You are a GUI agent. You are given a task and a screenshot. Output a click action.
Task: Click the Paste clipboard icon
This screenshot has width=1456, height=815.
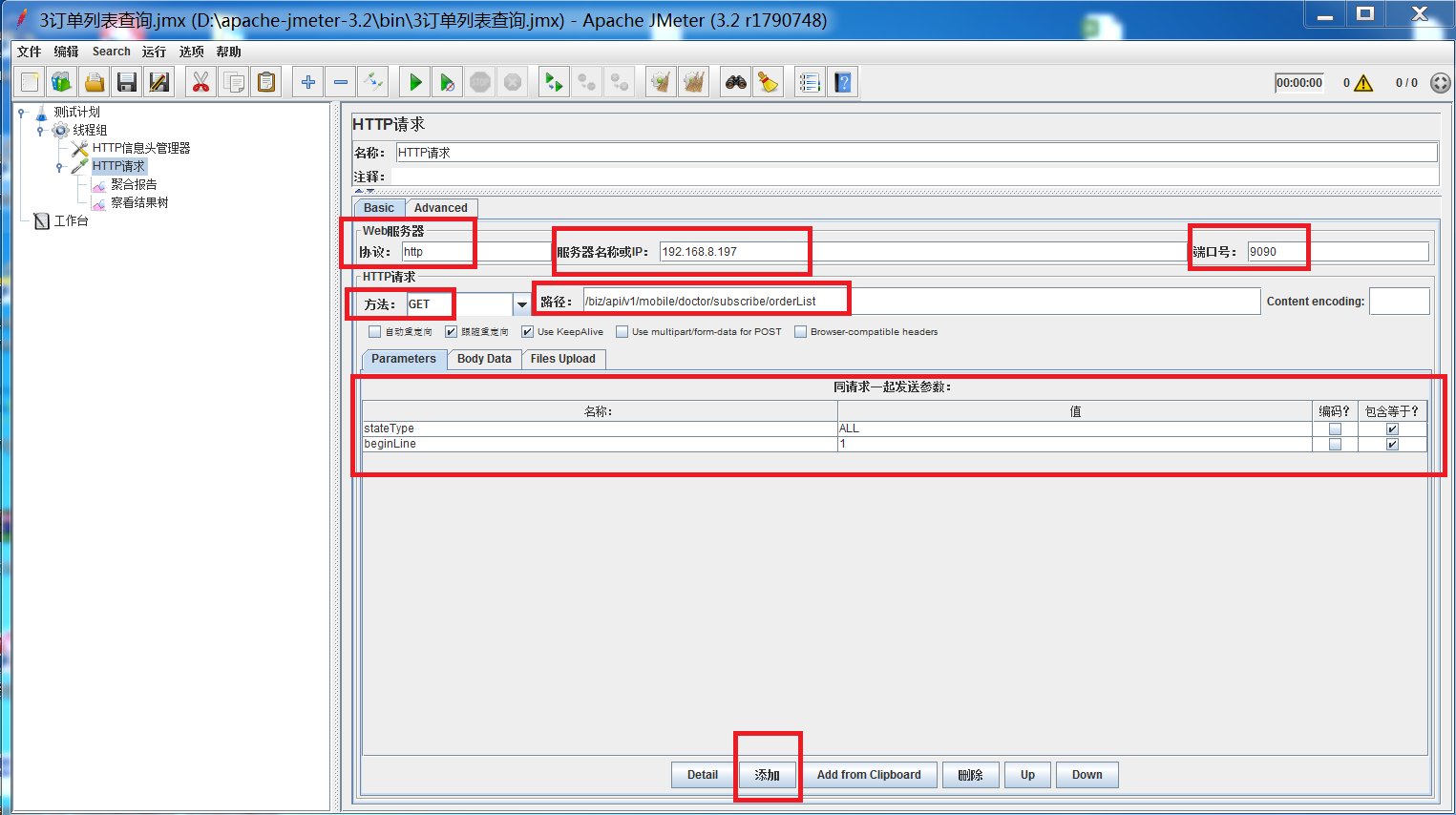(x=266, y=83)
